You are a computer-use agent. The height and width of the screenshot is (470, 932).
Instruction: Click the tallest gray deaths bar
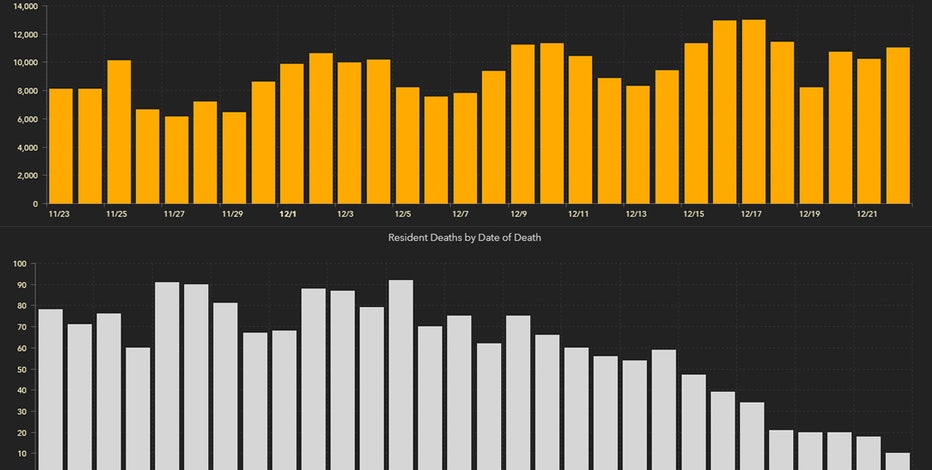pos(401,375)
